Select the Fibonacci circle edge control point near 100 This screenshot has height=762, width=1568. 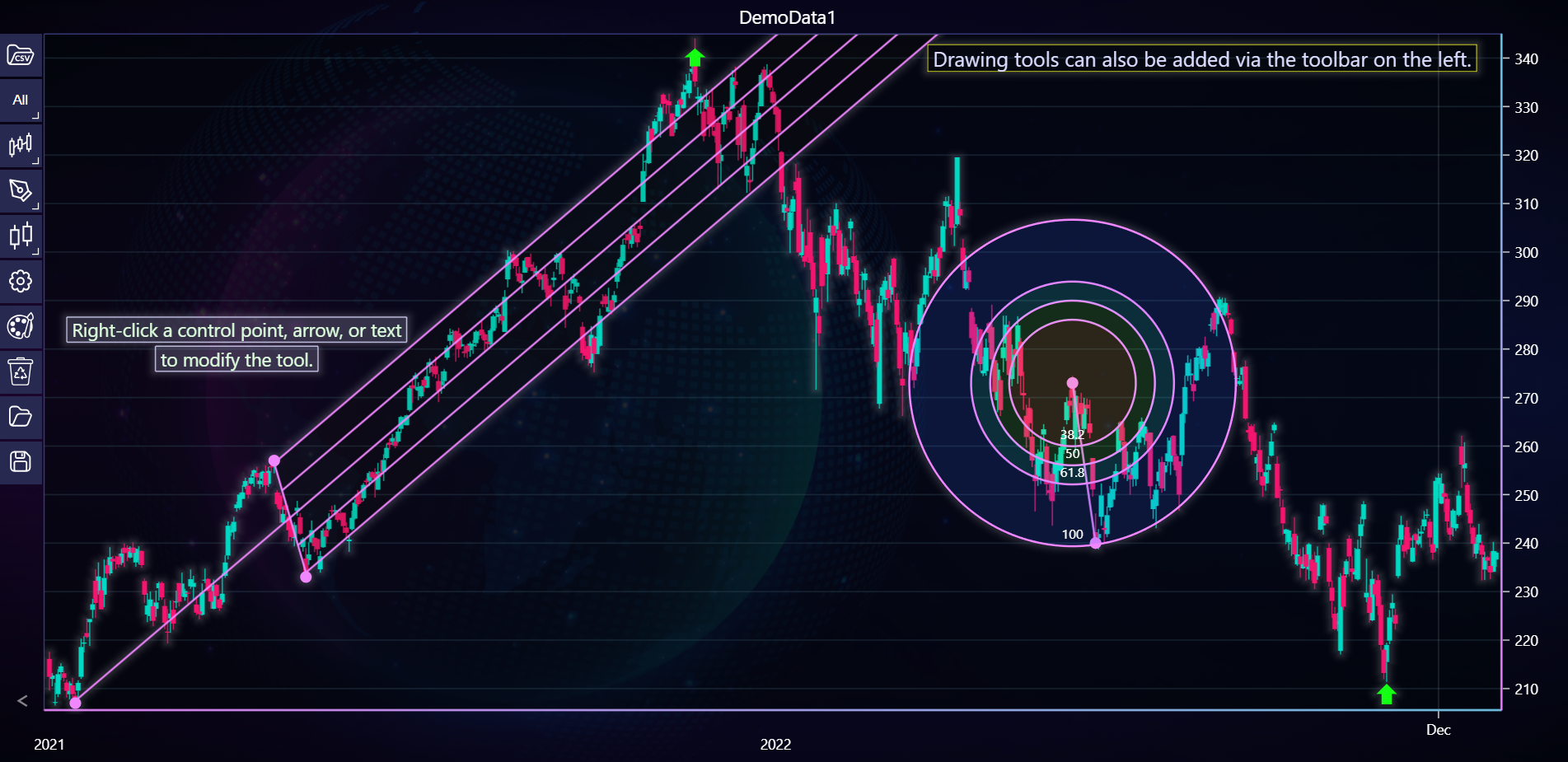[x=1095, y=543]
